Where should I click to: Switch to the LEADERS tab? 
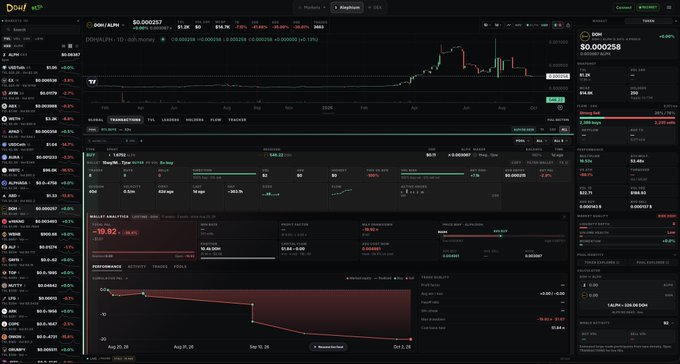tap(170, 120)
